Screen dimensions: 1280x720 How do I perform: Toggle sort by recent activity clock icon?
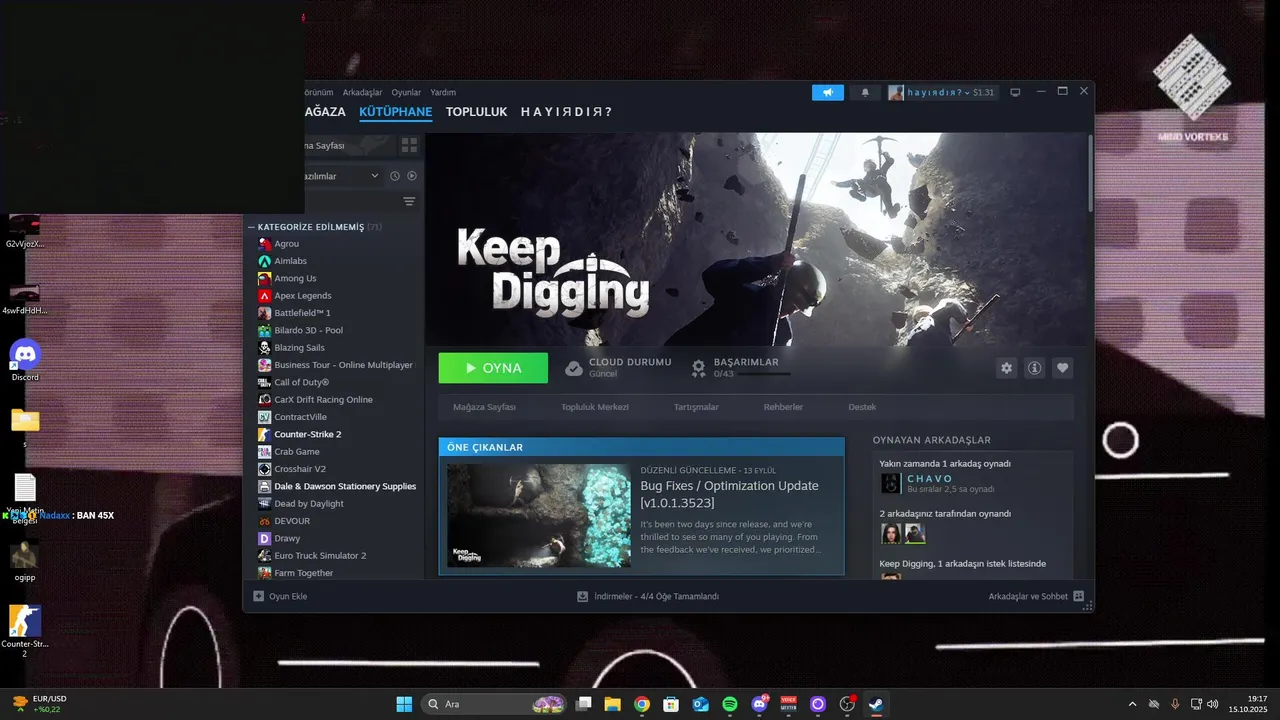(395, 176)
